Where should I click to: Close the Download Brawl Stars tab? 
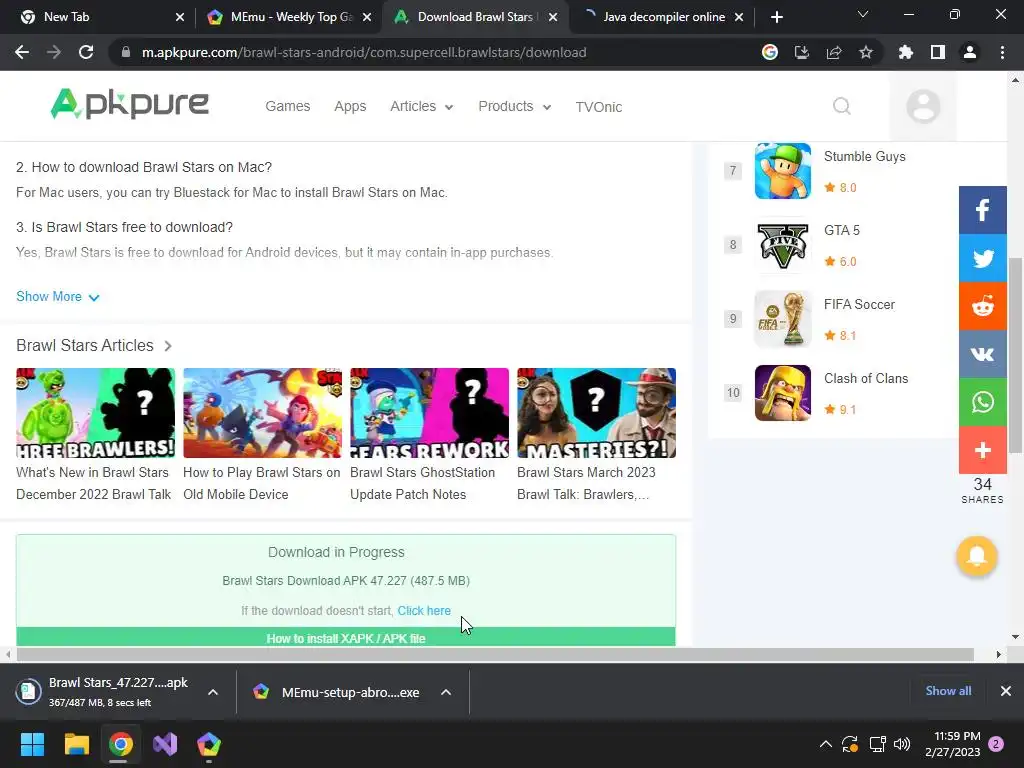click(553, 17)
